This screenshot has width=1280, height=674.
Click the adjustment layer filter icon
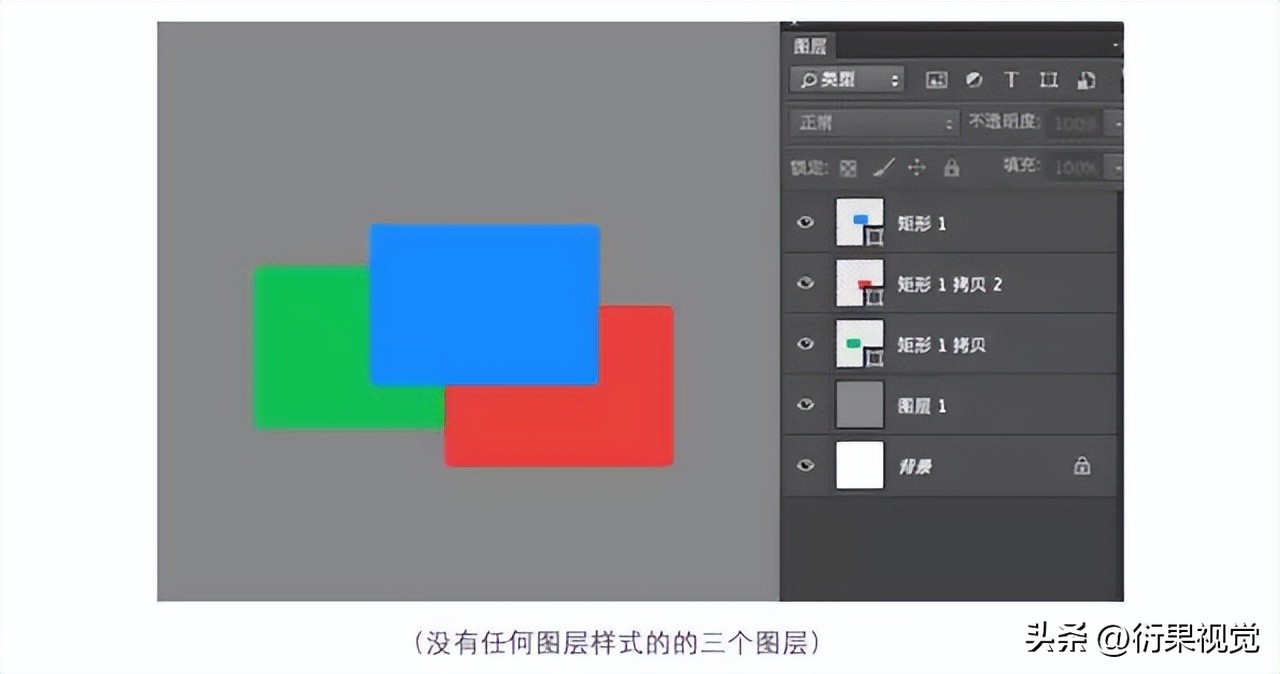coord(974,80)
